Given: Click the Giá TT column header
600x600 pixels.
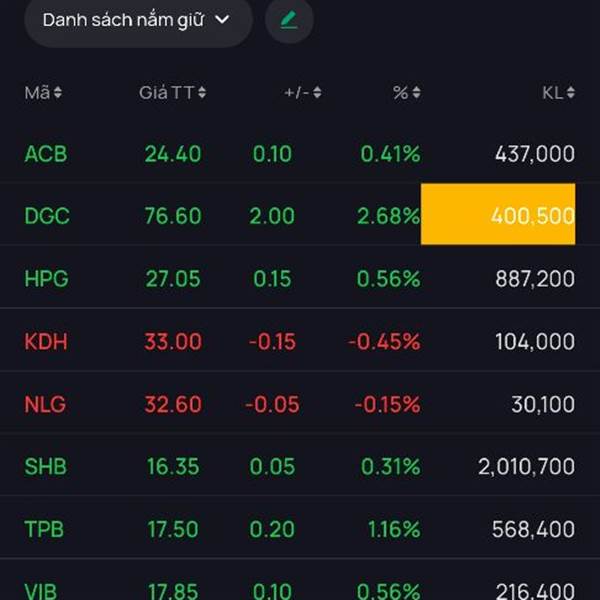Looking at the screenshot, I should click(x=166, y=93).
